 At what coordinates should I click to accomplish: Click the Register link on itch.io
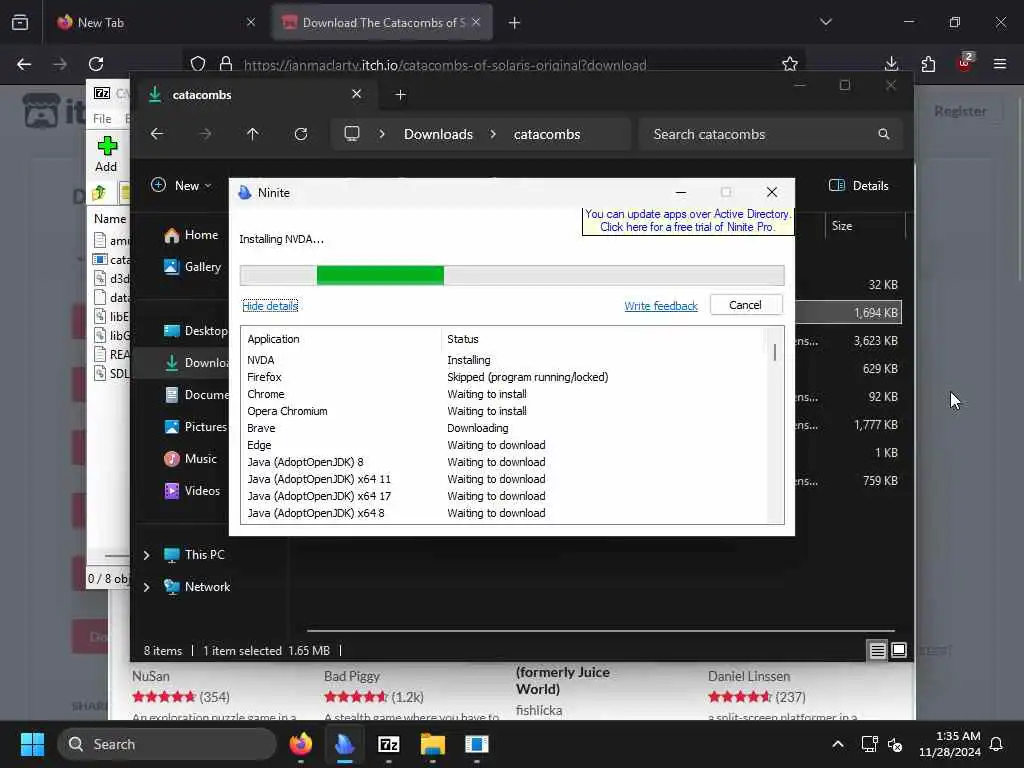click(x=960, y=111)
